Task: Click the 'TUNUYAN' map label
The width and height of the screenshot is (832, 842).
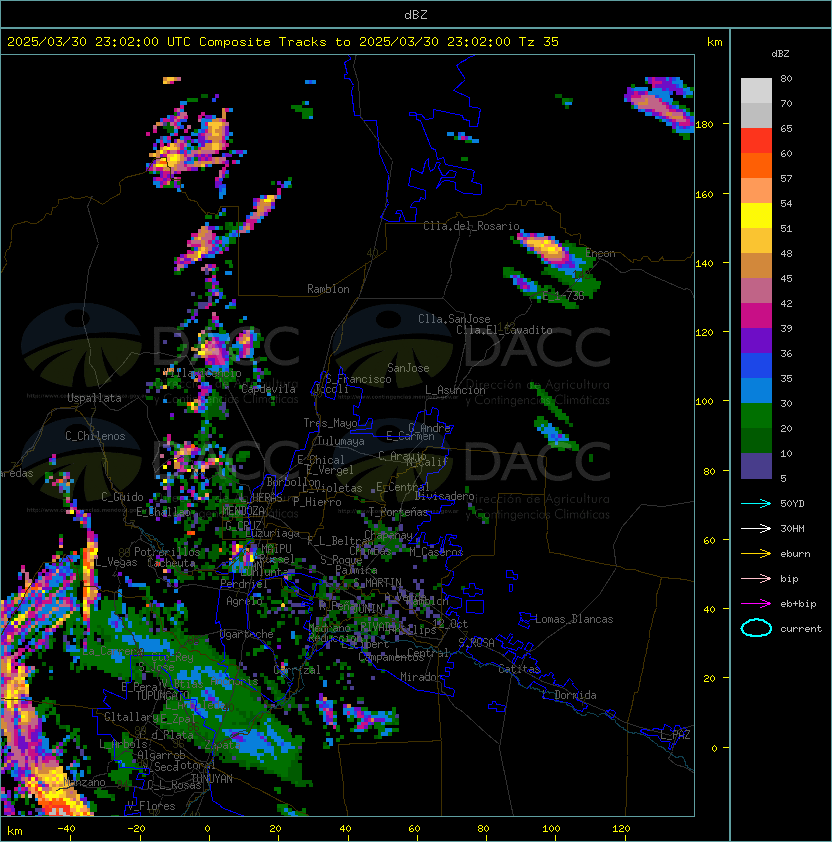Action: (212, 779)
